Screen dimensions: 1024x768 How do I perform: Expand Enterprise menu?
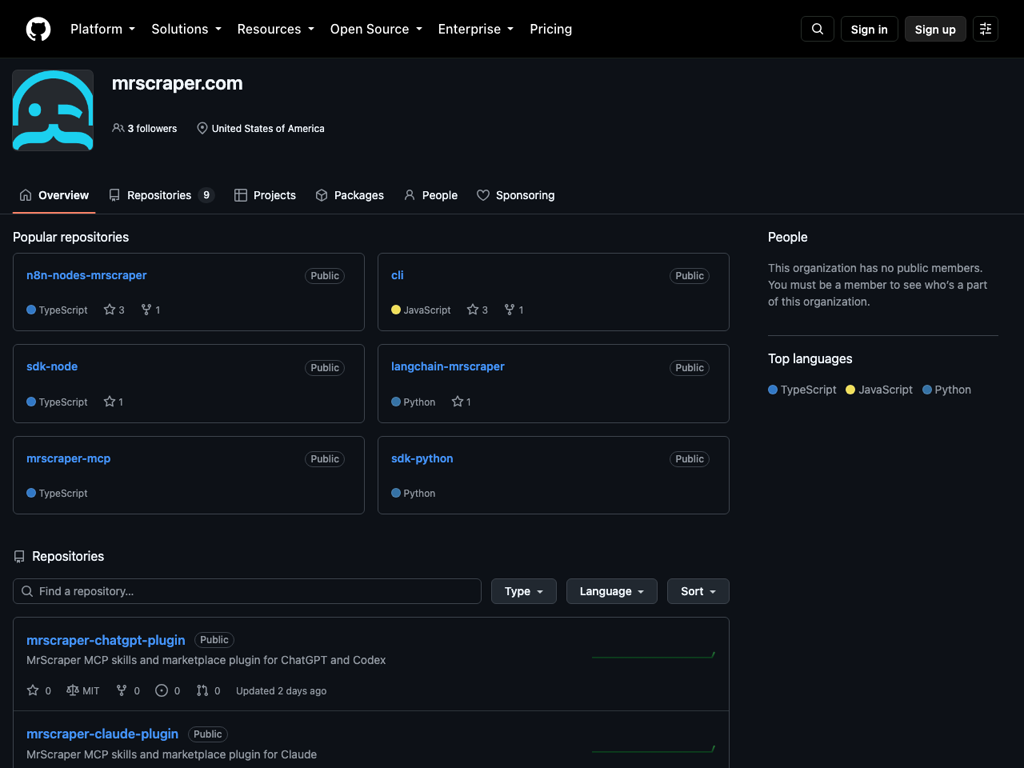tap(475, 29)
